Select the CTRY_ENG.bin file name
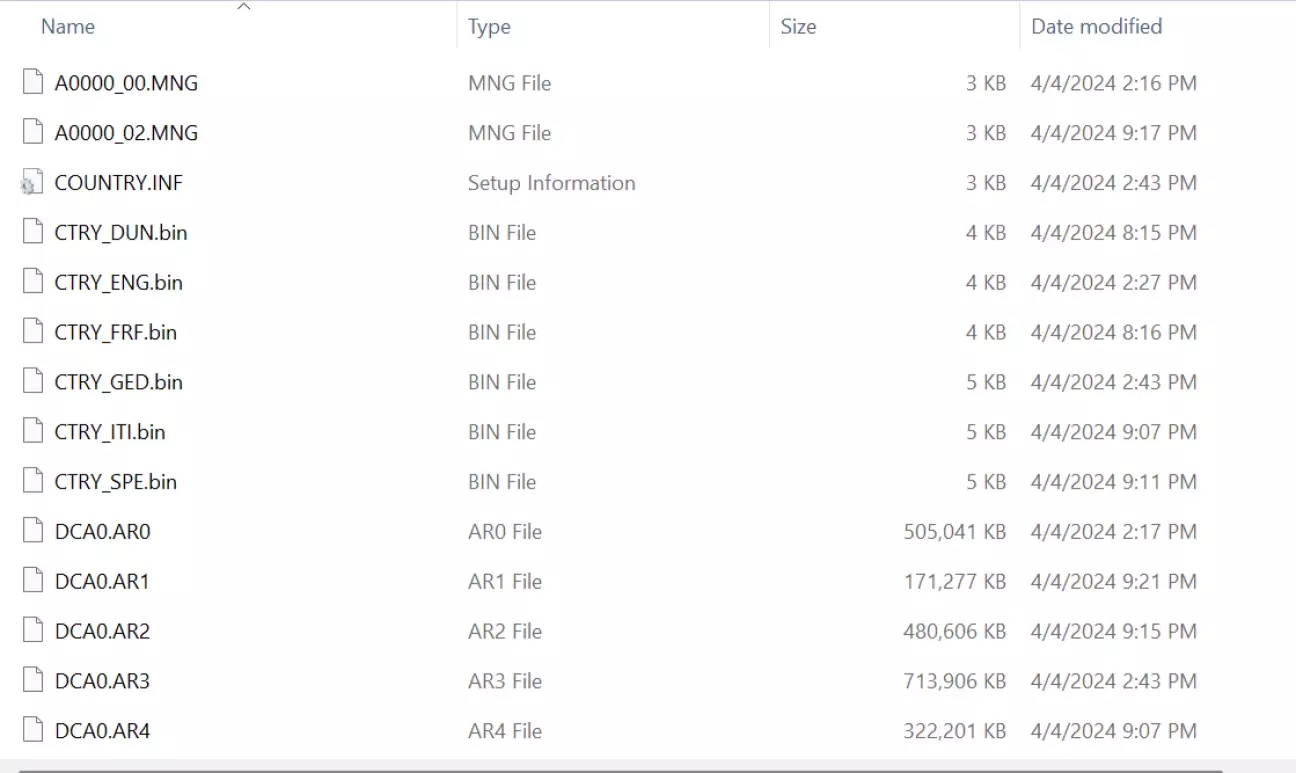 pos(118,283)
